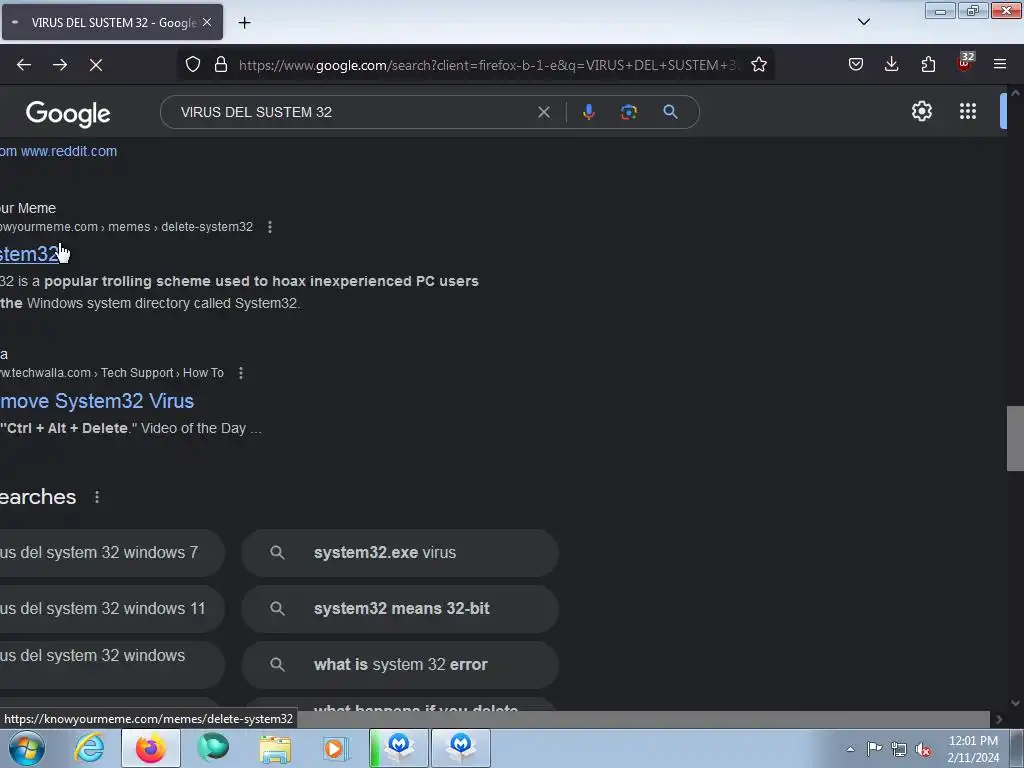Screen dimensions: 1024x768
Task: Open tracking protection shield icon
Action: [x=193, y=65]
